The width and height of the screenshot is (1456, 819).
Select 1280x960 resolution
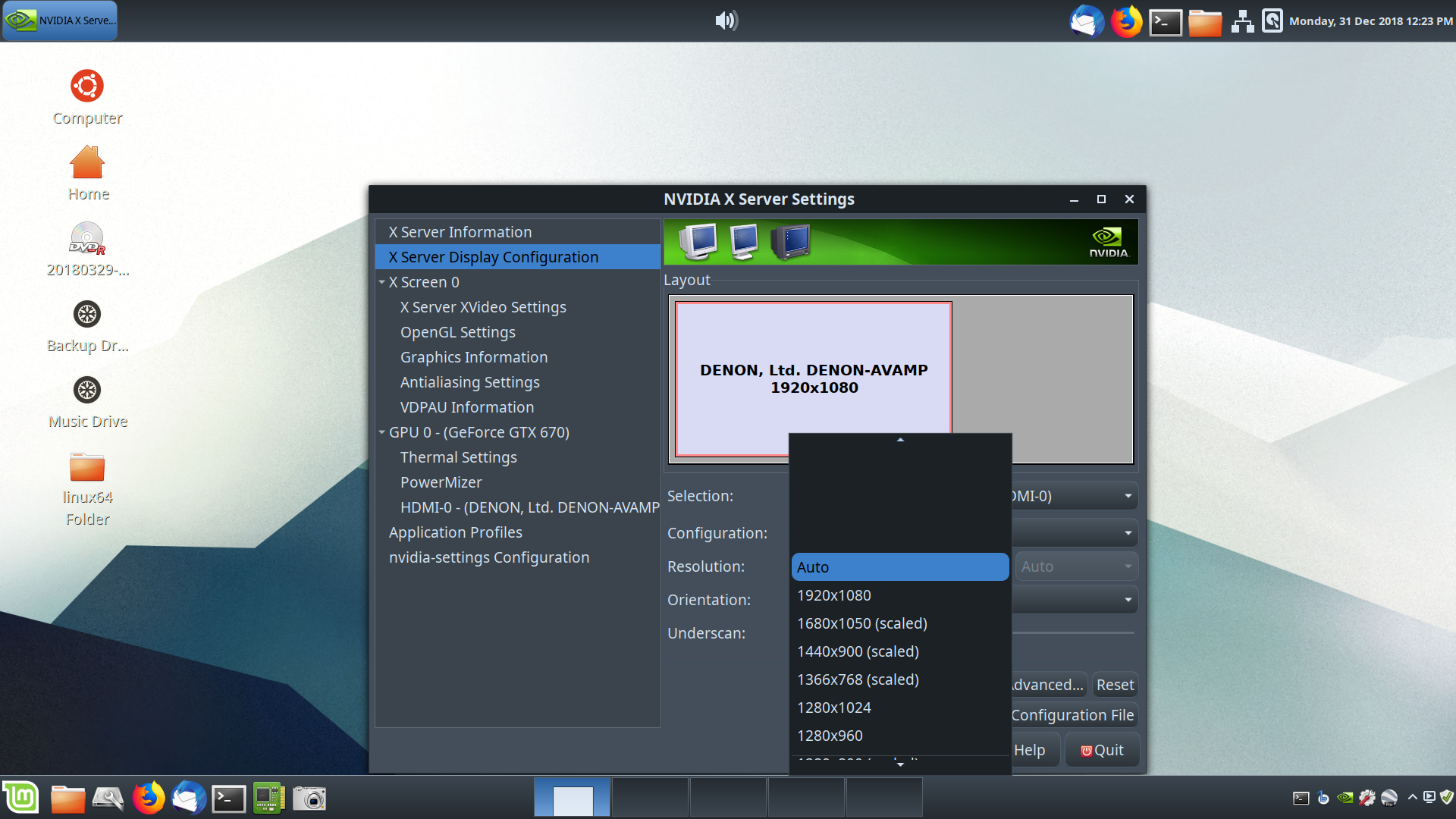(900, 736)
